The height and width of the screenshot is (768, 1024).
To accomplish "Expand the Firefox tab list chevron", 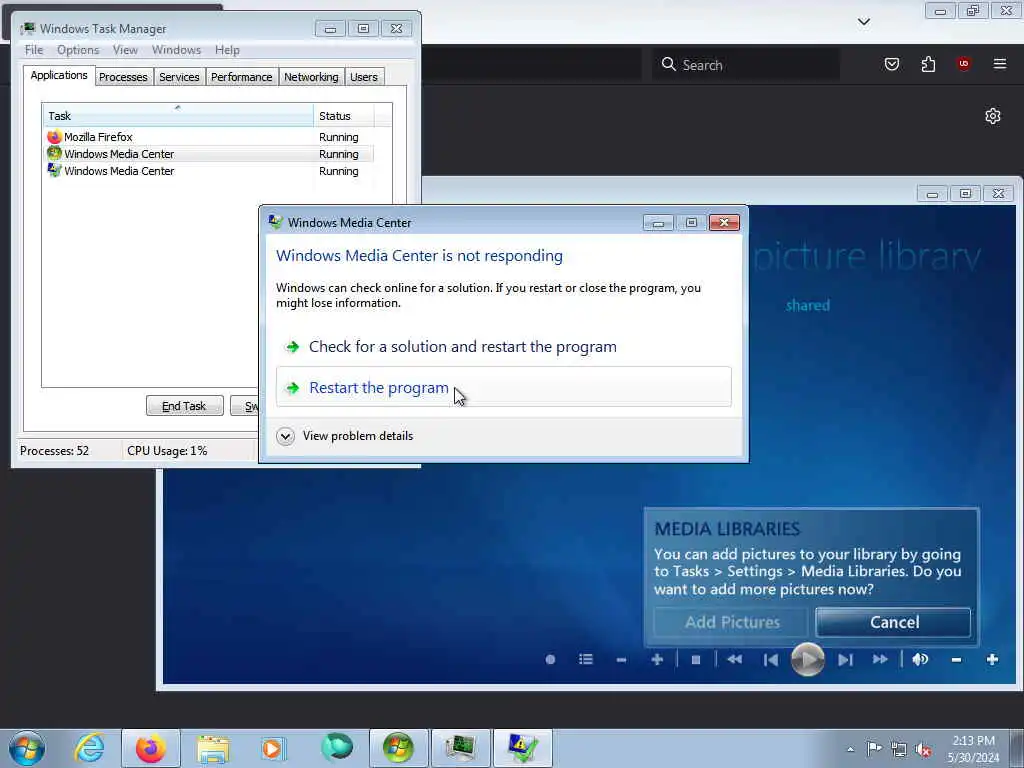I will (x=864, y=22).
